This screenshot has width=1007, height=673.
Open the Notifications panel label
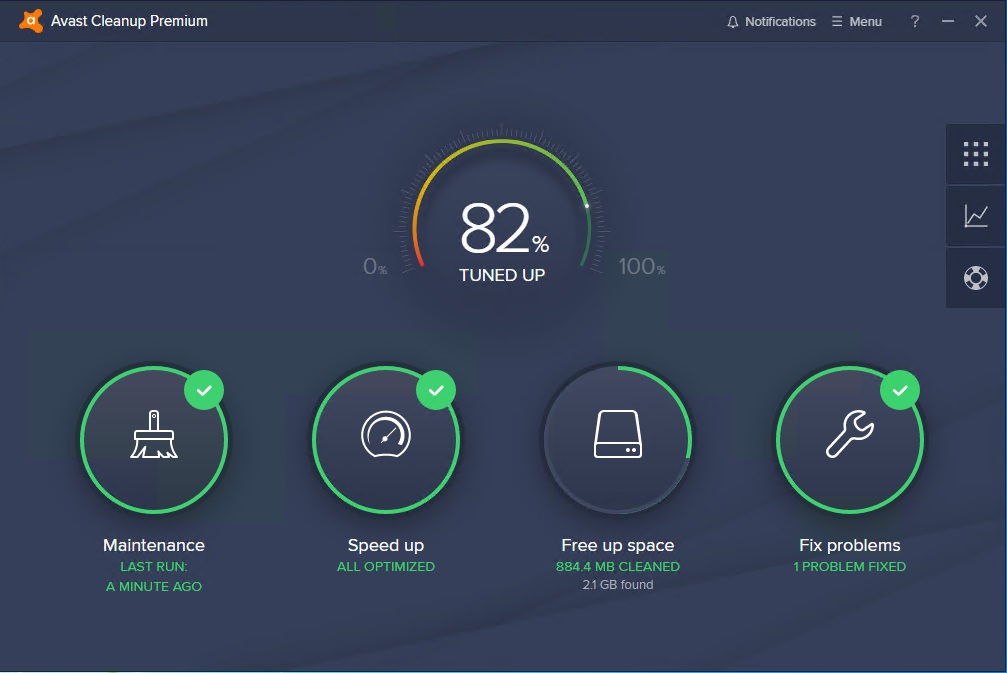pos(780,21)
